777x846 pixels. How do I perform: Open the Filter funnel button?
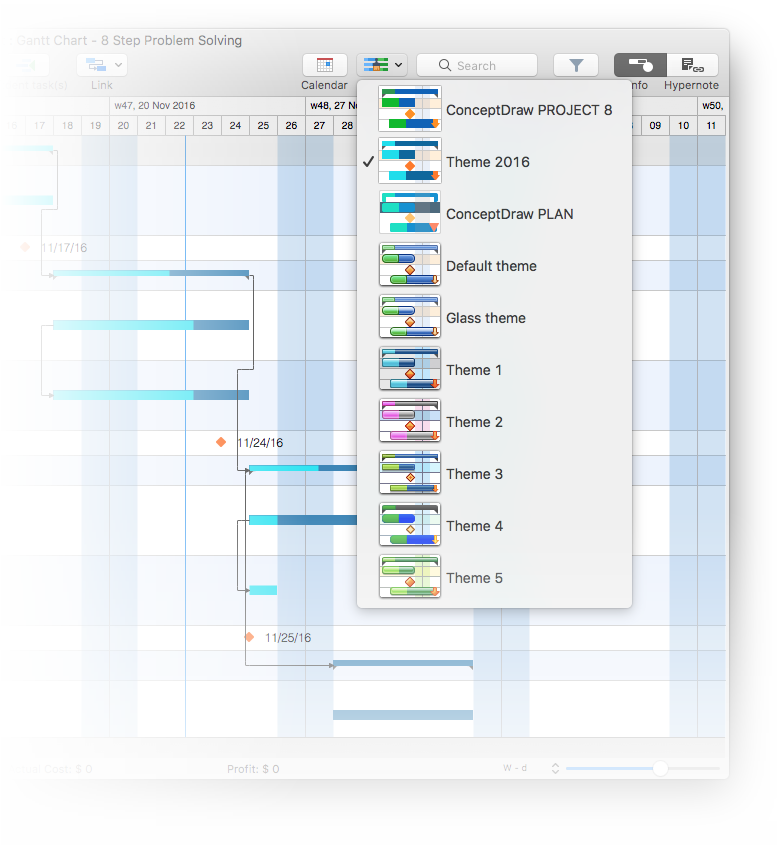click(x=576, y=65)
